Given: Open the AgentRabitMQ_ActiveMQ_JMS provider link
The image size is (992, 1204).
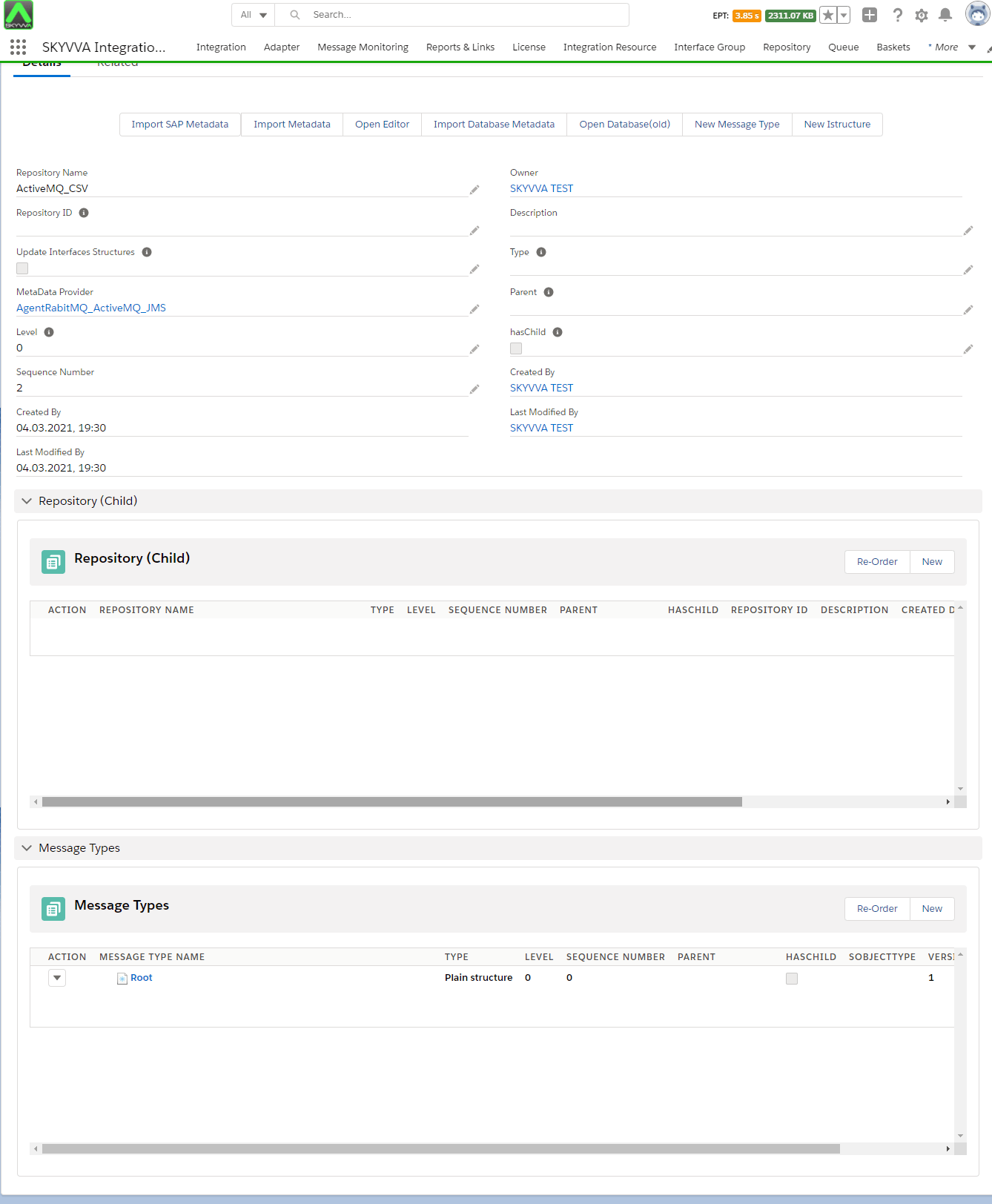Looking at the screenshot, I should (x=91, y=308).
